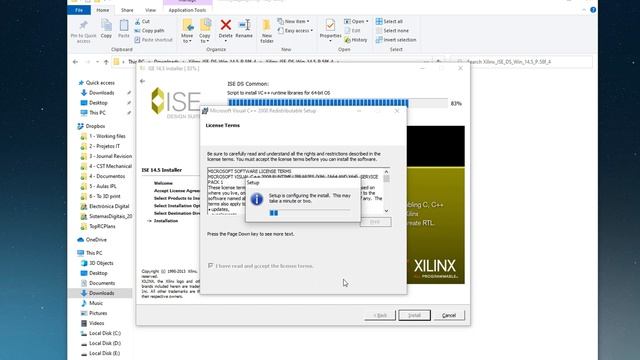Open New item dropdown
This screenshot has height=360, width=640.
[293, 21]
